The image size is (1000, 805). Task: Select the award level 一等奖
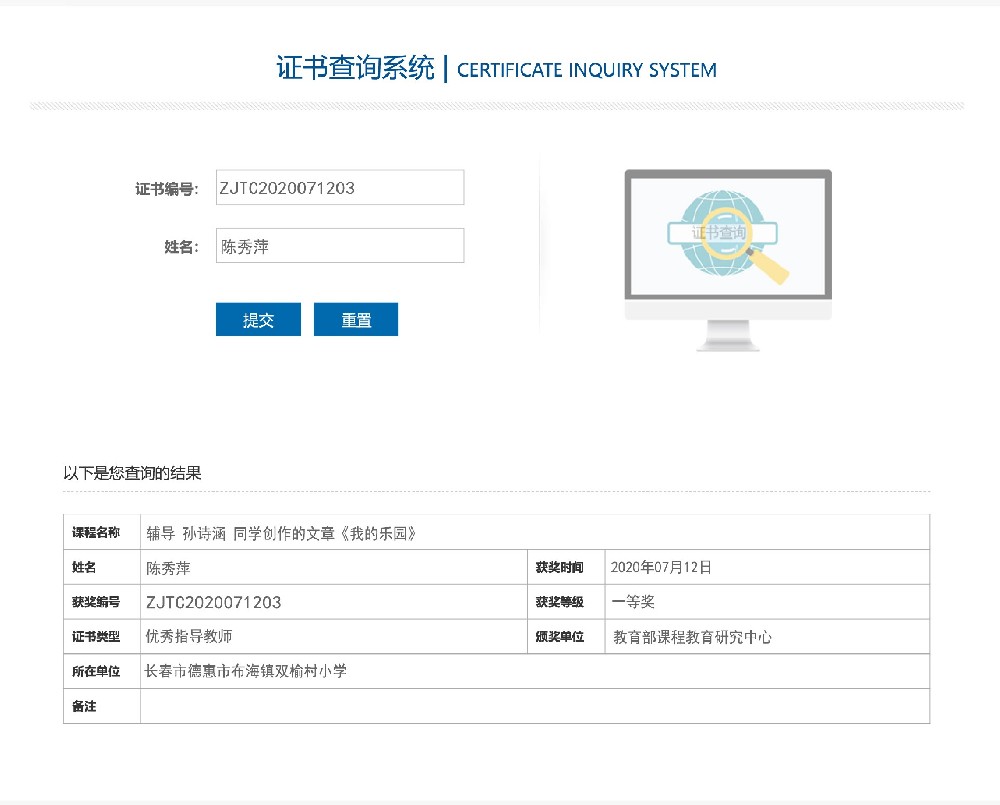point(633,602)
